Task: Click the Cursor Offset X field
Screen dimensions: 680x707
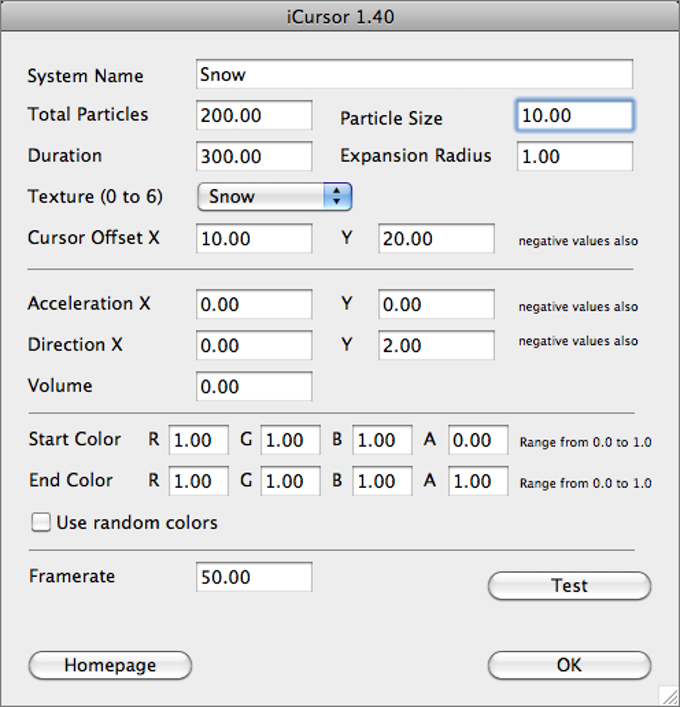Action: click(254, 239)
